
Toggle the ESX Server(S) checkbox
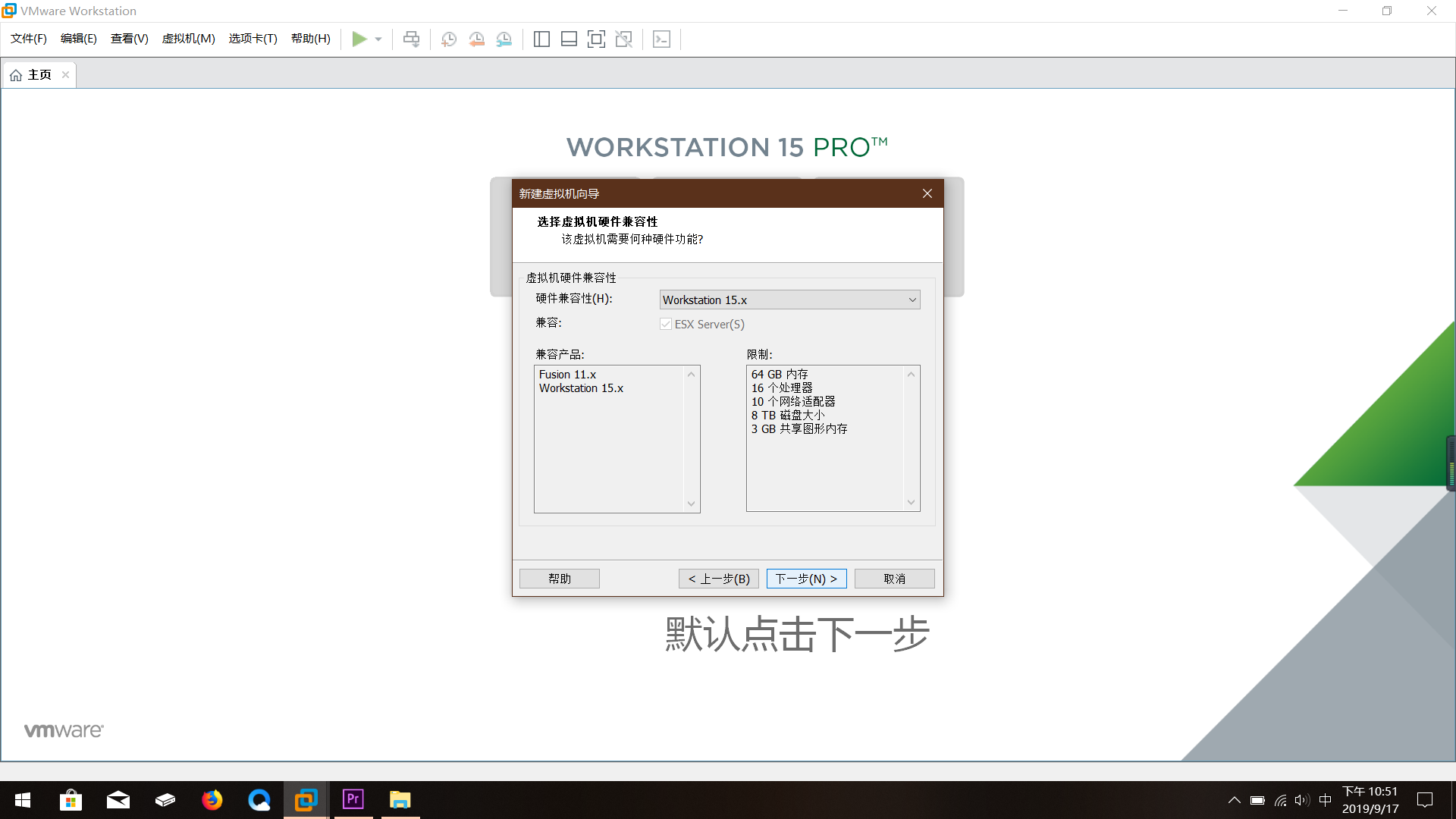(666, 324)
